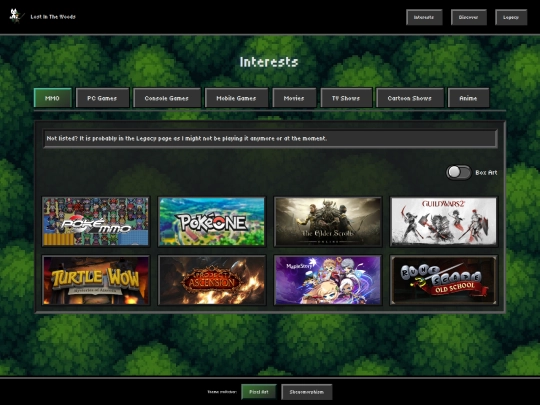
Task: Open the Turtle WoW game card
Action: pos(96,280)
